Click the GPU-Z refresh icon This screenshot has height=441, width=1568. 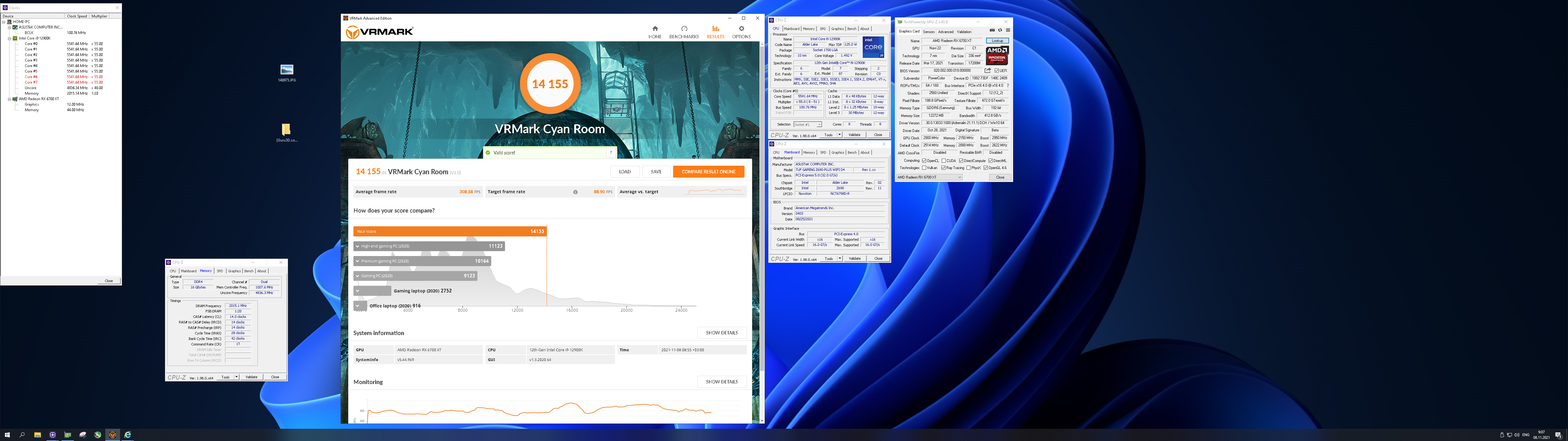point(1000,30)
